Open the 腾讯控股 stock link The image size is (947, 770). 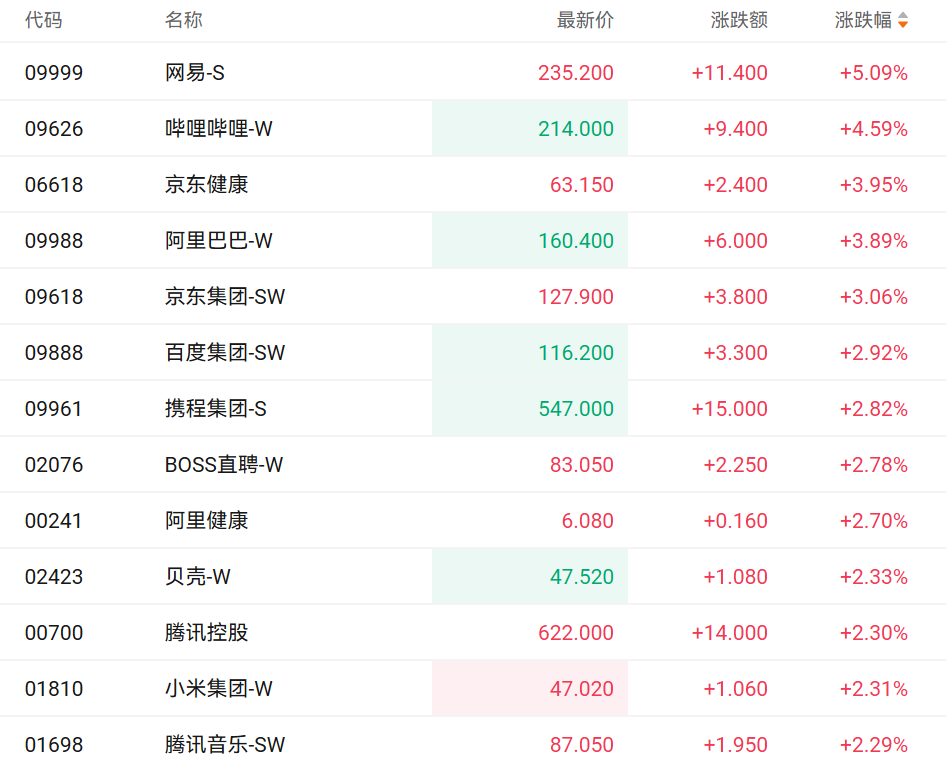[206, 633]
